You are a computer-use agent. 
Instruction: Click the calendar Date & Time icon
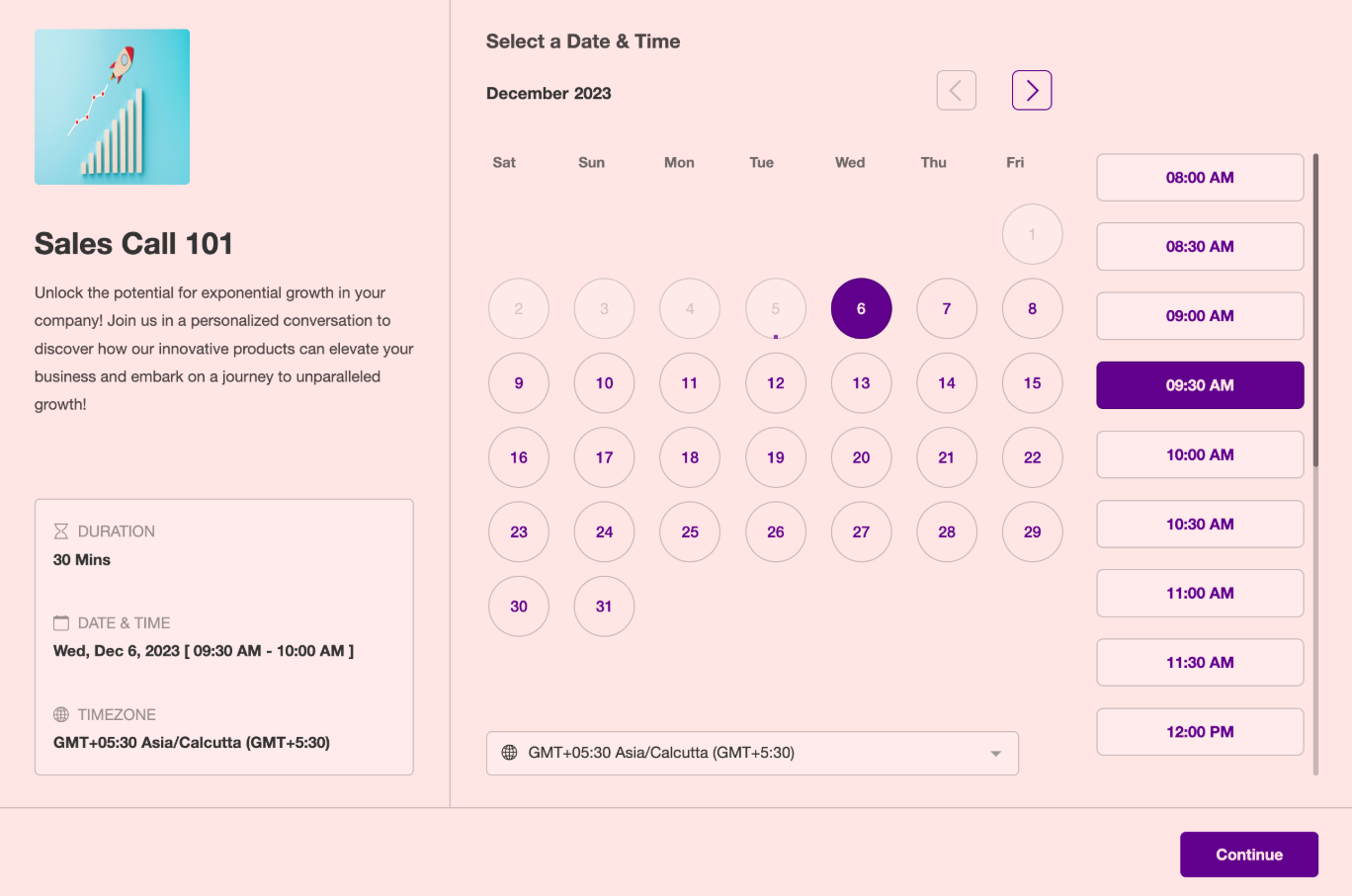pos(61,623)
